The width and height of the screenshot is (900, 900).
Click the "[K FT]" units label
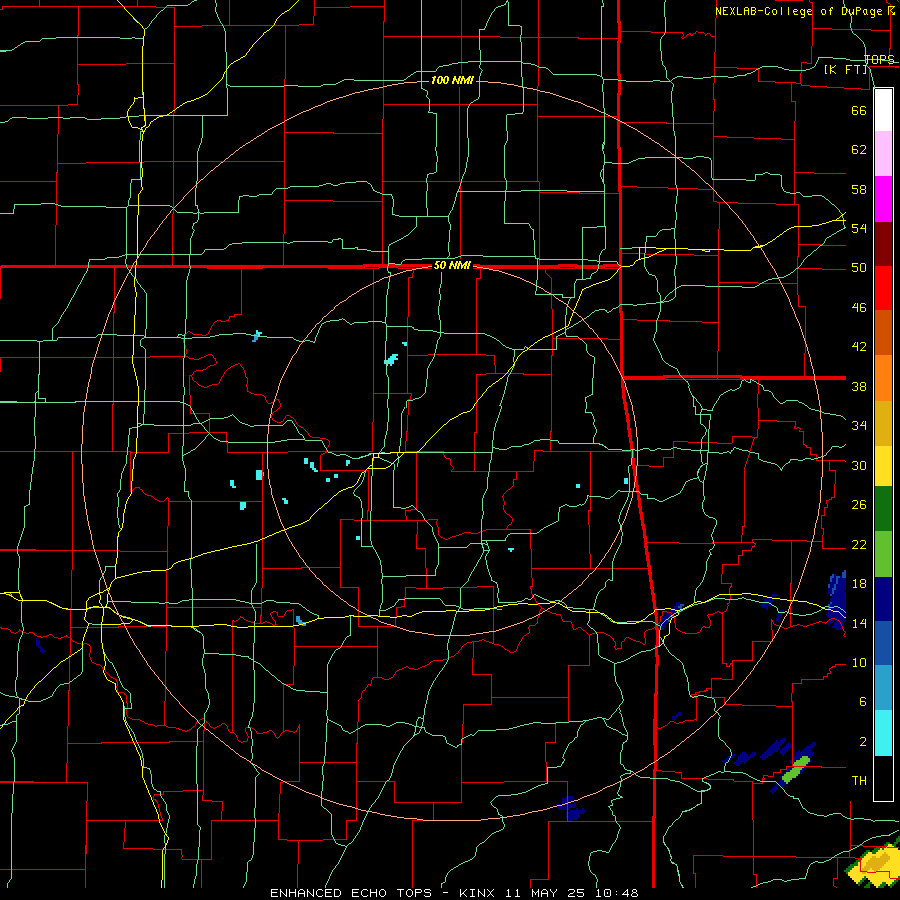pos(845,69)
